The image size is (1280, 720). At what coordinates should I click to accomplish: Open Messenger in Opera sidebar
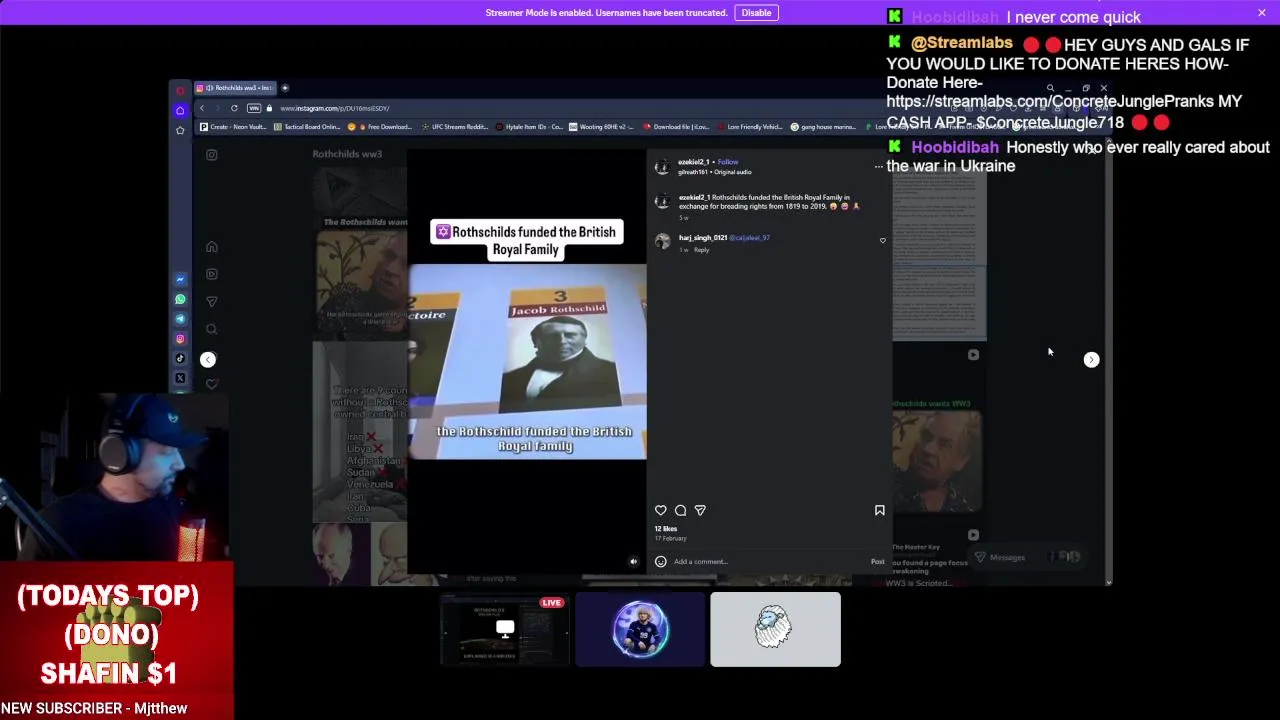(x=180, y=279)
